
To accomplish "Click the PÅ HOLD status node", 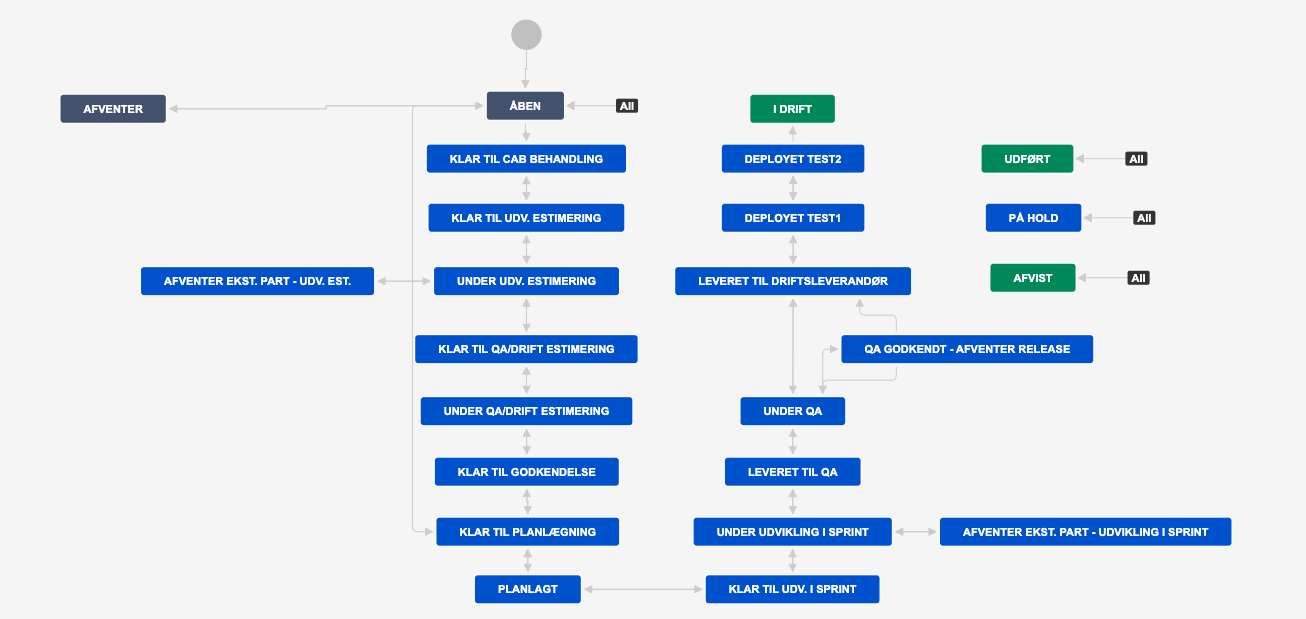I will (x=1034, y=218).
